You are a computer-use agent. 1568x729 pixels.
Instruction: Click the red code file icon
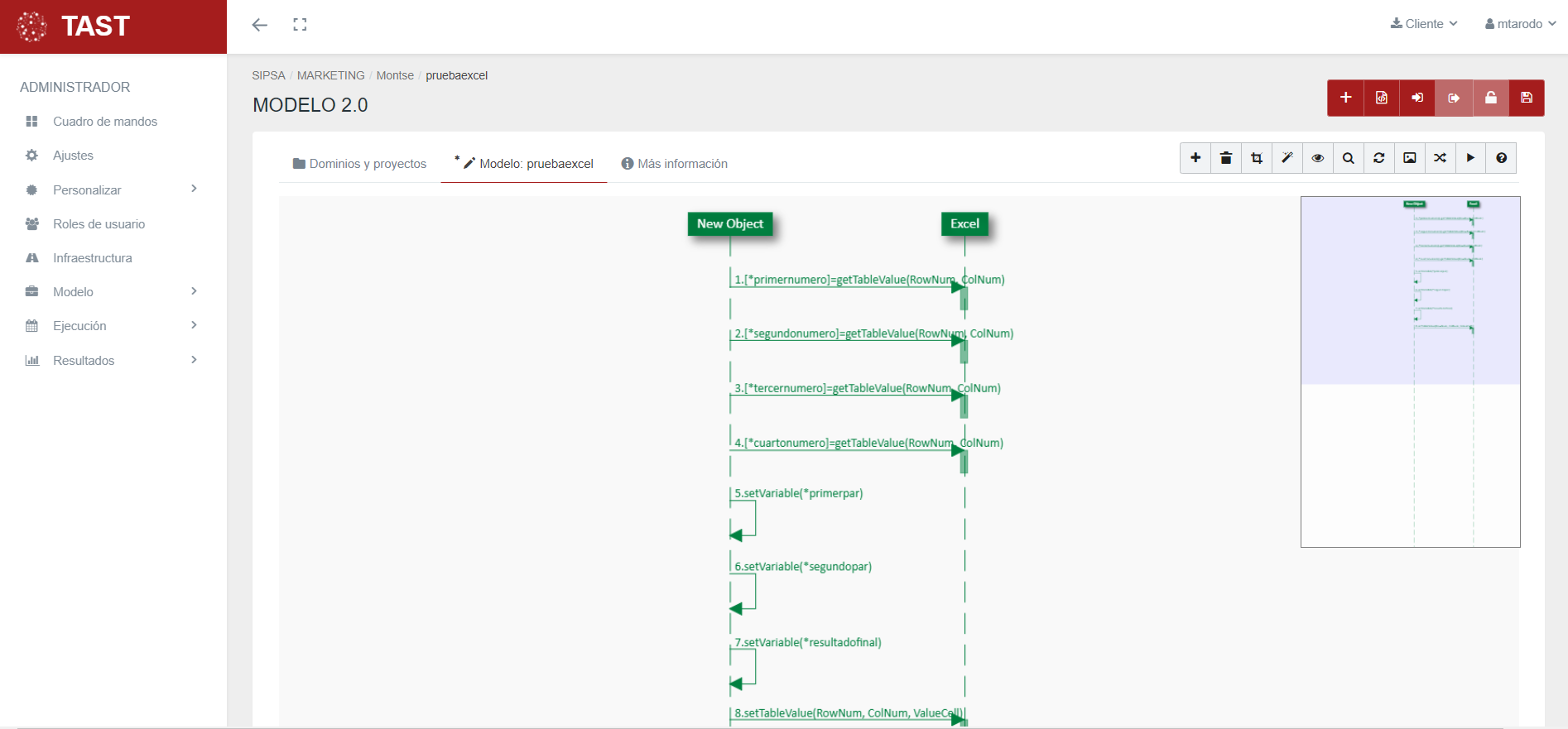[1382, 98]
